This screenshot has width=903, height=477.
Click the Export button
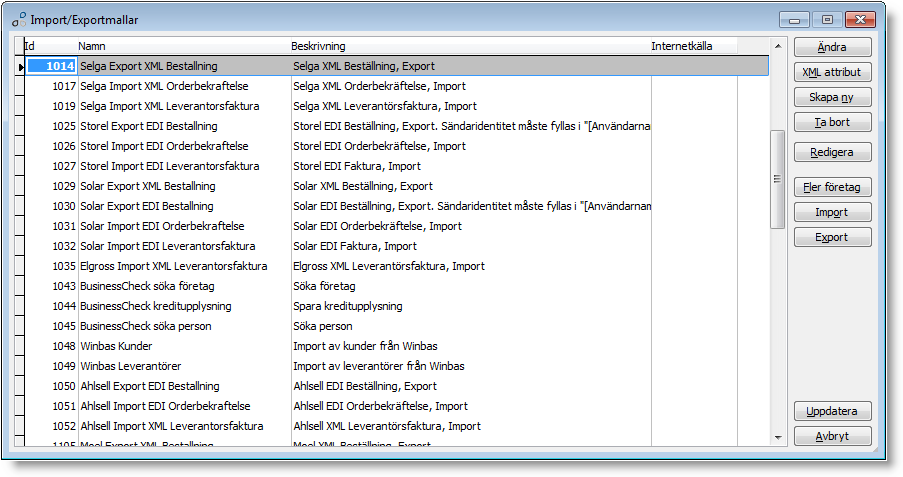832,237
